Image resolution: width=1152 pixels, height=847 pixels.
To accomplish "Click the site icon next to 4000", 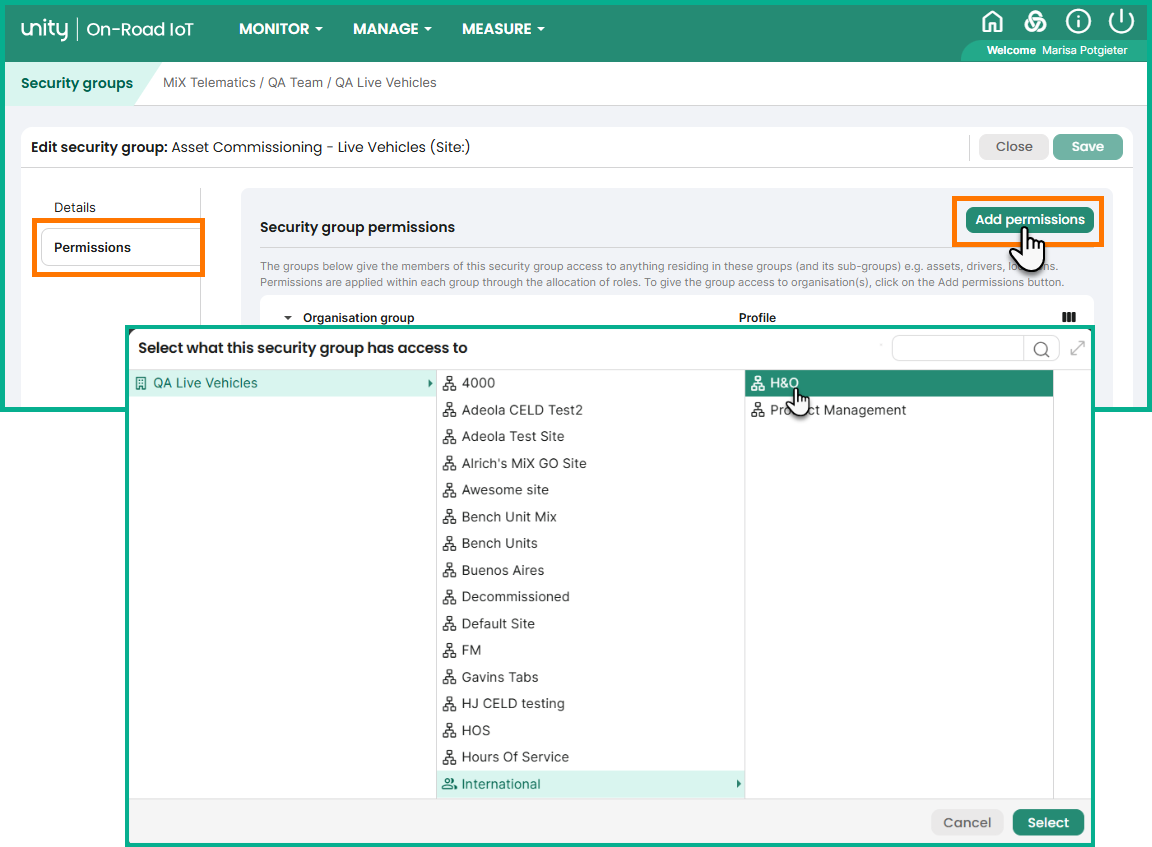I will tap(450, 383).
